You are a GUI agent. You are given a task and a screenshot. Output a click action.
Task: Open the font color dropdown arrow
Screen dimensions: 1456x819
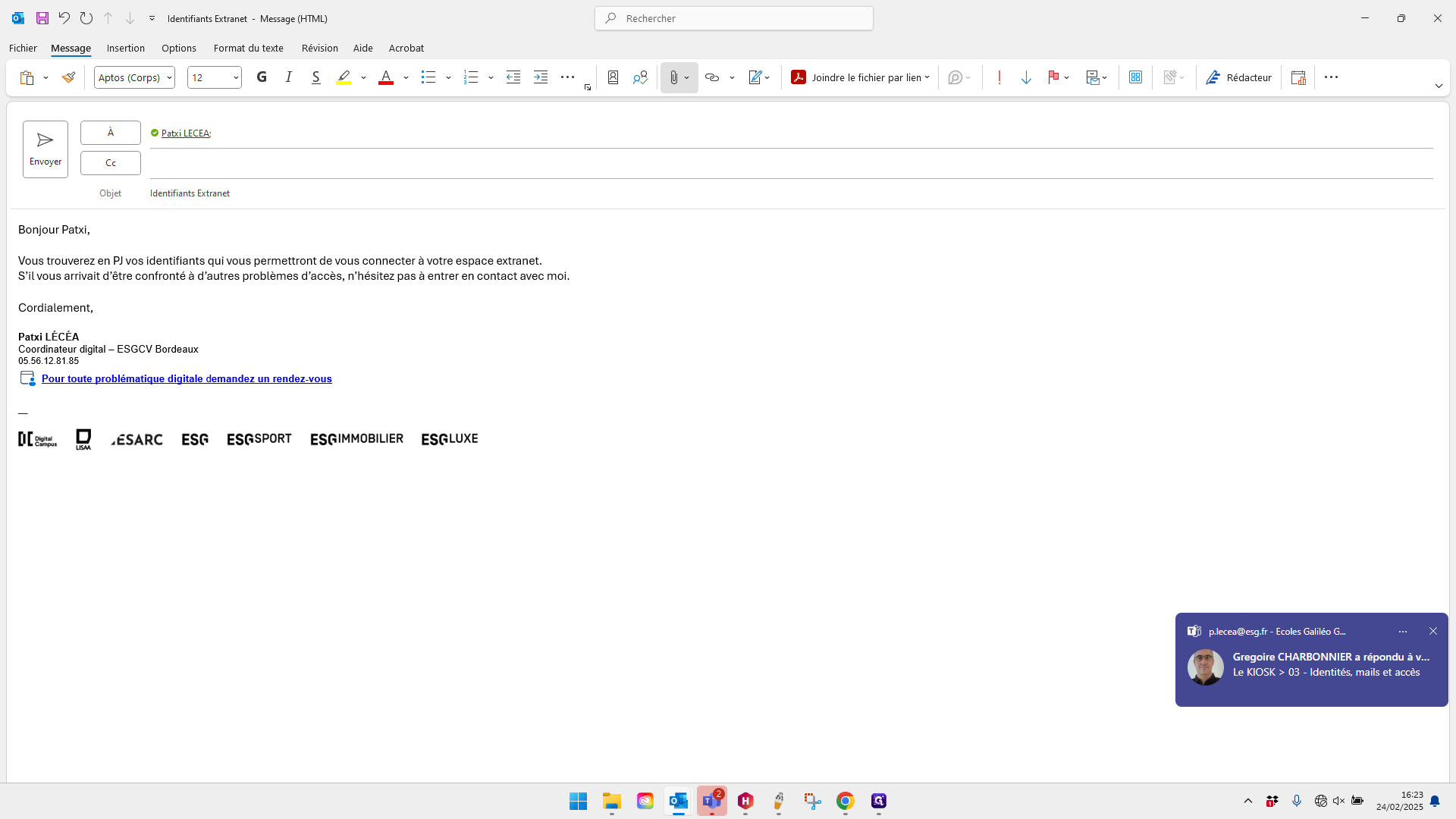tap(406, 77)
